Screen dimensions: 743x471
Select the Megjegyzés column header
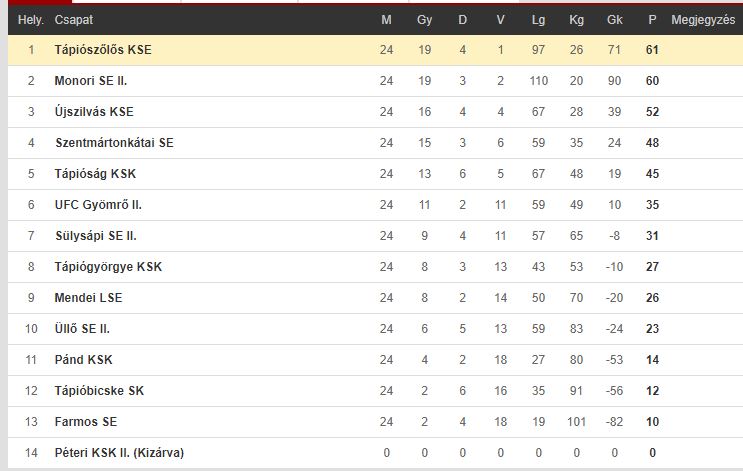(x=703, y=20)
